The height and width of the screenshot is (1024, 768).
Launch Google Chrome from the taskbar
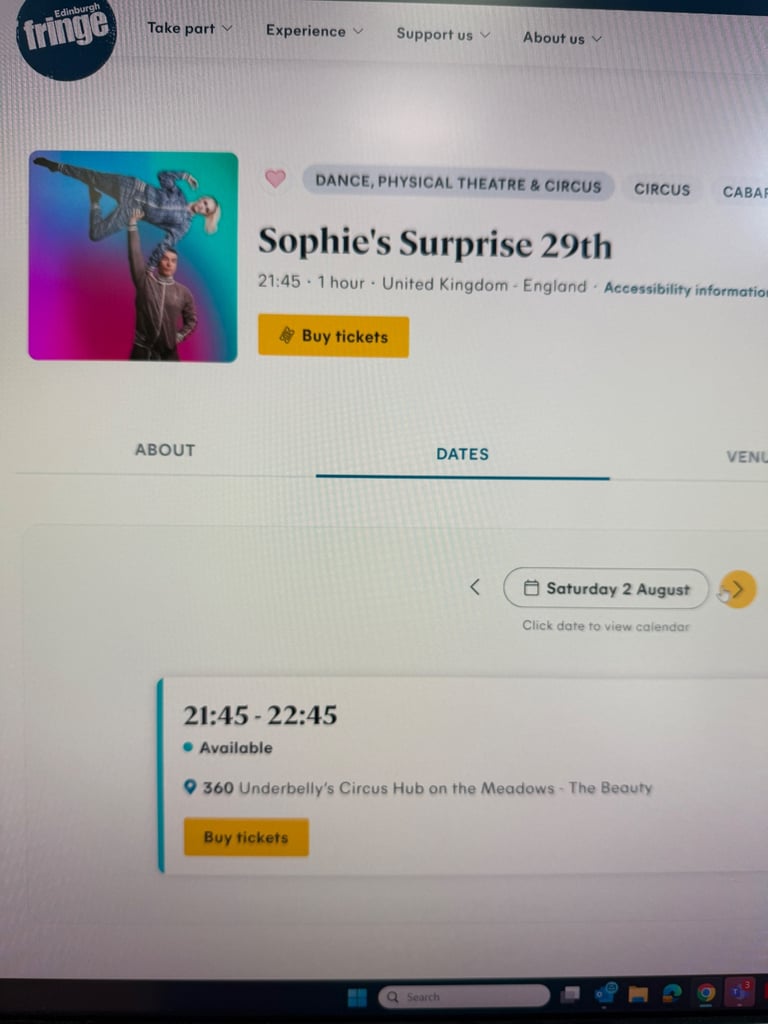pyautogui.click(x=705, y=993)
